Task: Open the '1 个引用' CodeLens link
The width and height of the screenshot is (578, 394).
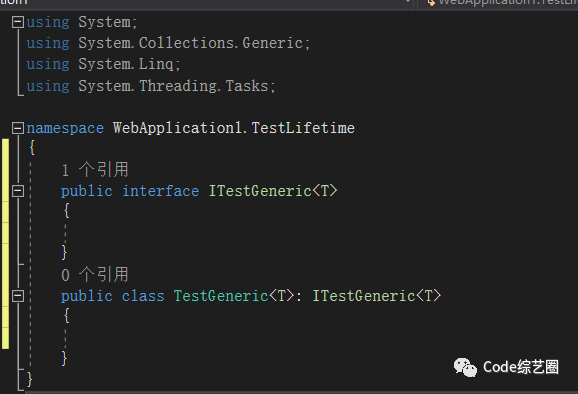Action: point(95,170)
